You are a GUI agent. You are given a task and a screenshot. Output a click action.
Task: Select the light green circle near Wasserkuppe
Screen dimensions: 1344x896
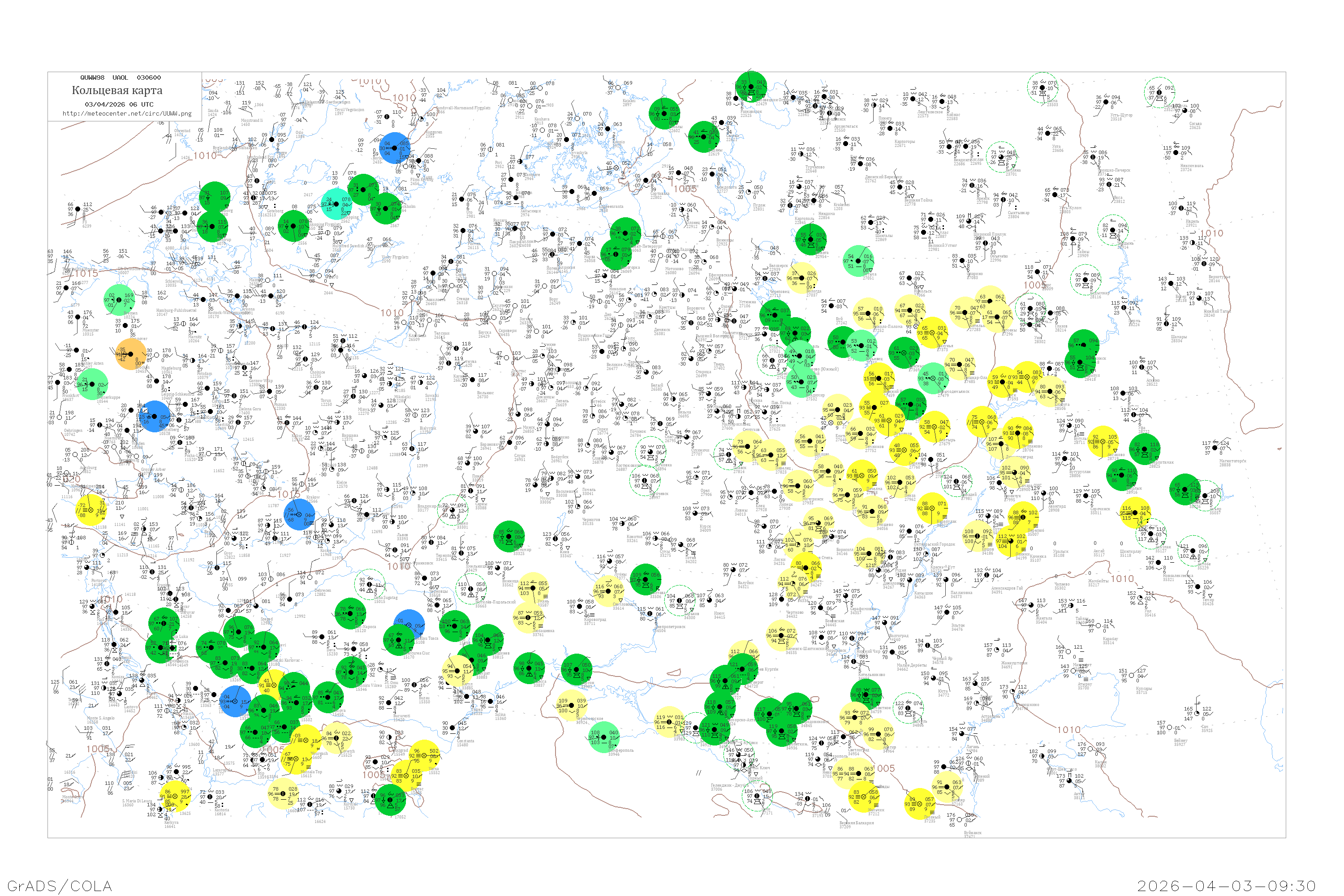[92, 384]
